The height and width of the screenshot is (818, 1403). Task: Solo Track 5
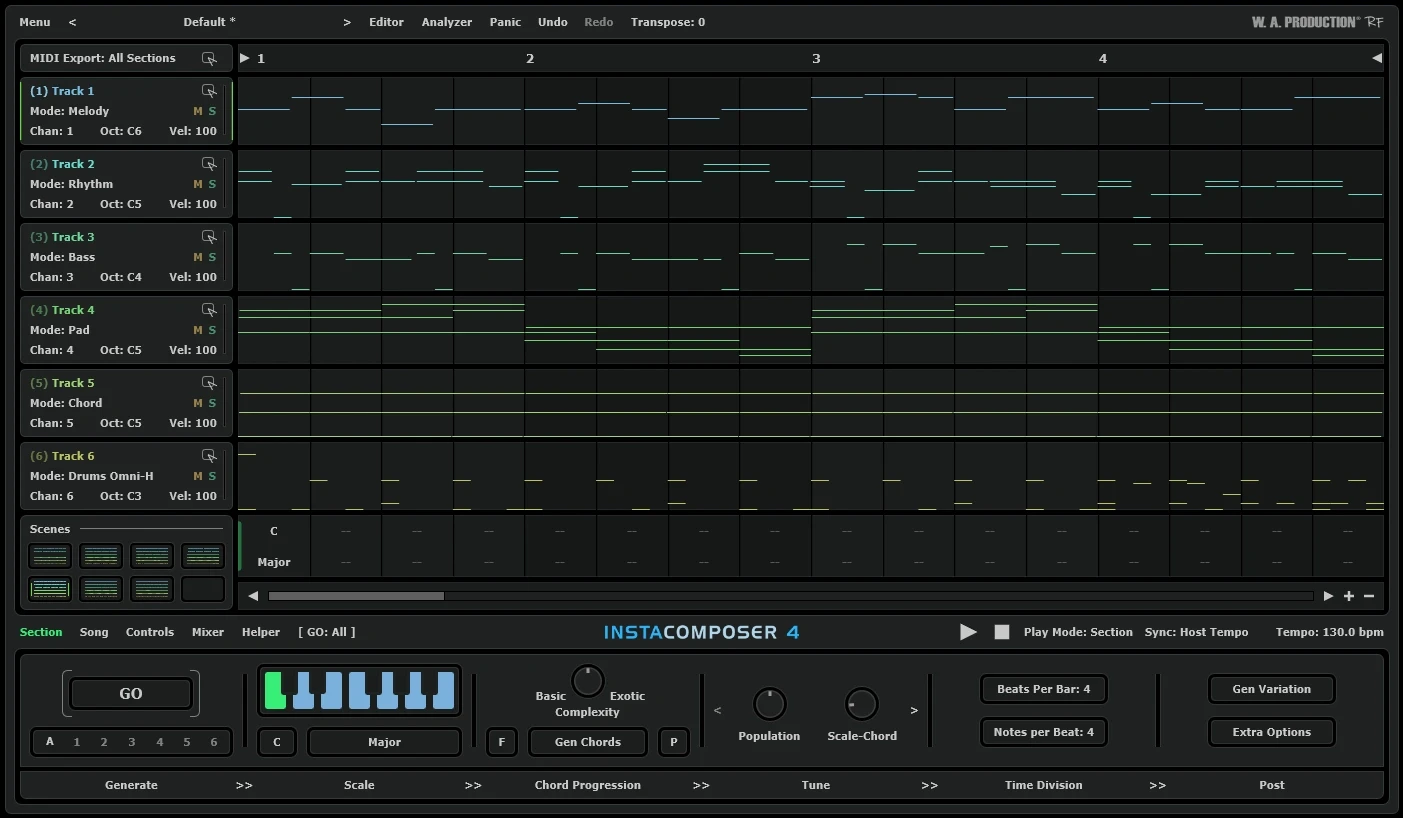pos(212,403)
